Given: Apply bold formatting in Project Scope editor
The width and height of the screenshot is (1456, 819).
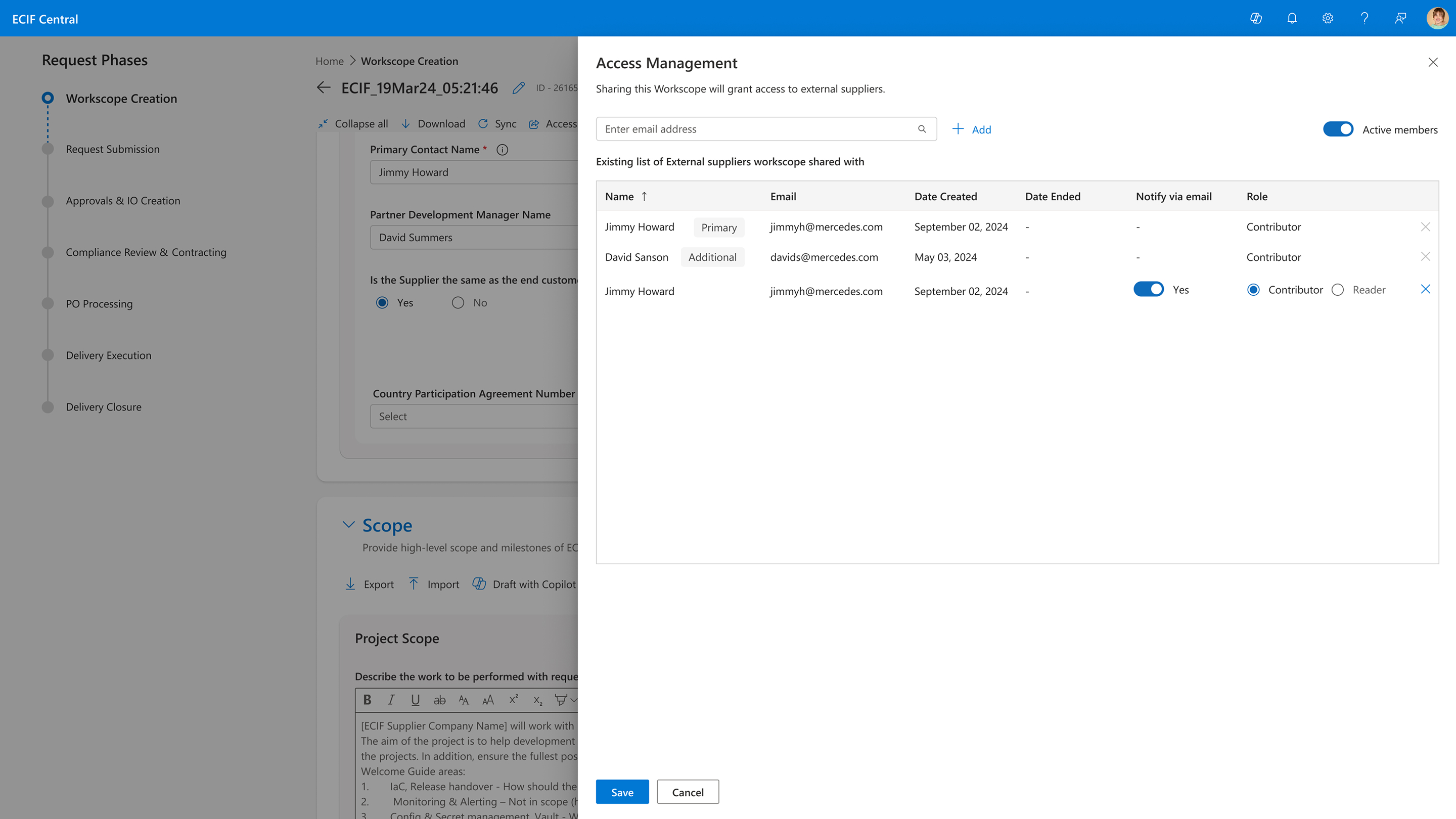Looking at the screenshot, I should coord(367,700).
